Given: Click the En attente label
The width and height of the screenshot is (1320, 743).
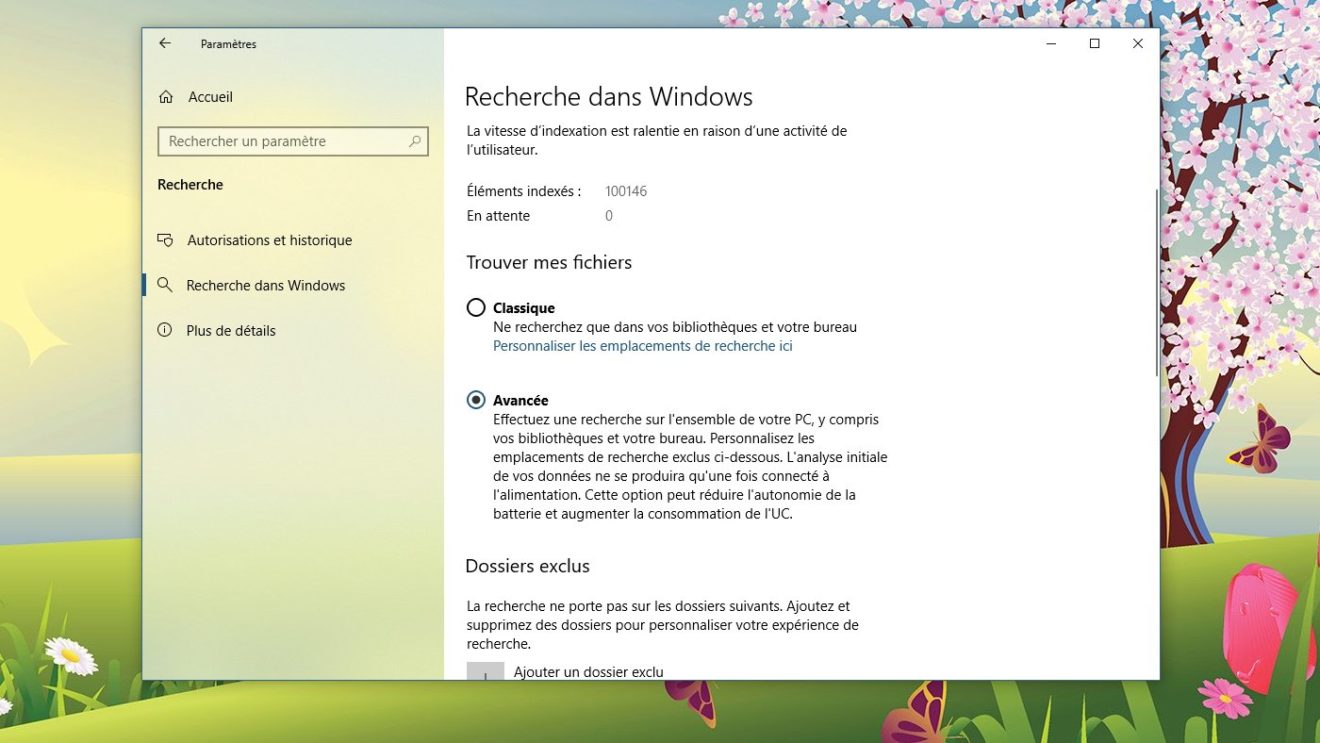Looking at the screenshot, I should click(498, 216).
